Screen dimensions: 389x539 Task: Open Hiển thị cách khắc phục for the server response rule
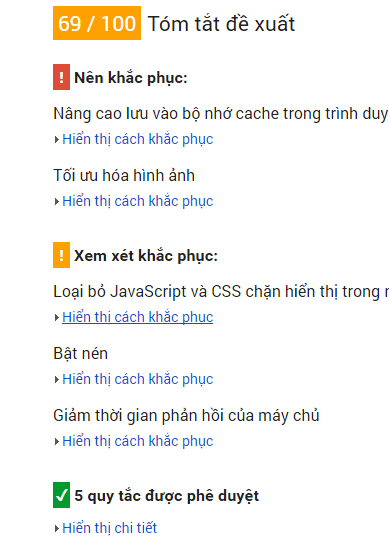coord(138,441)
